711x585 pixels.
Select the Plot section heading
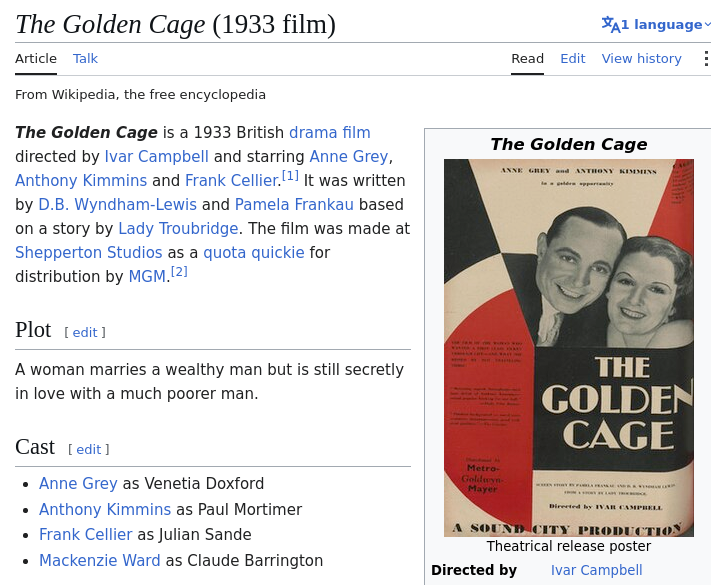coord(33,330)
